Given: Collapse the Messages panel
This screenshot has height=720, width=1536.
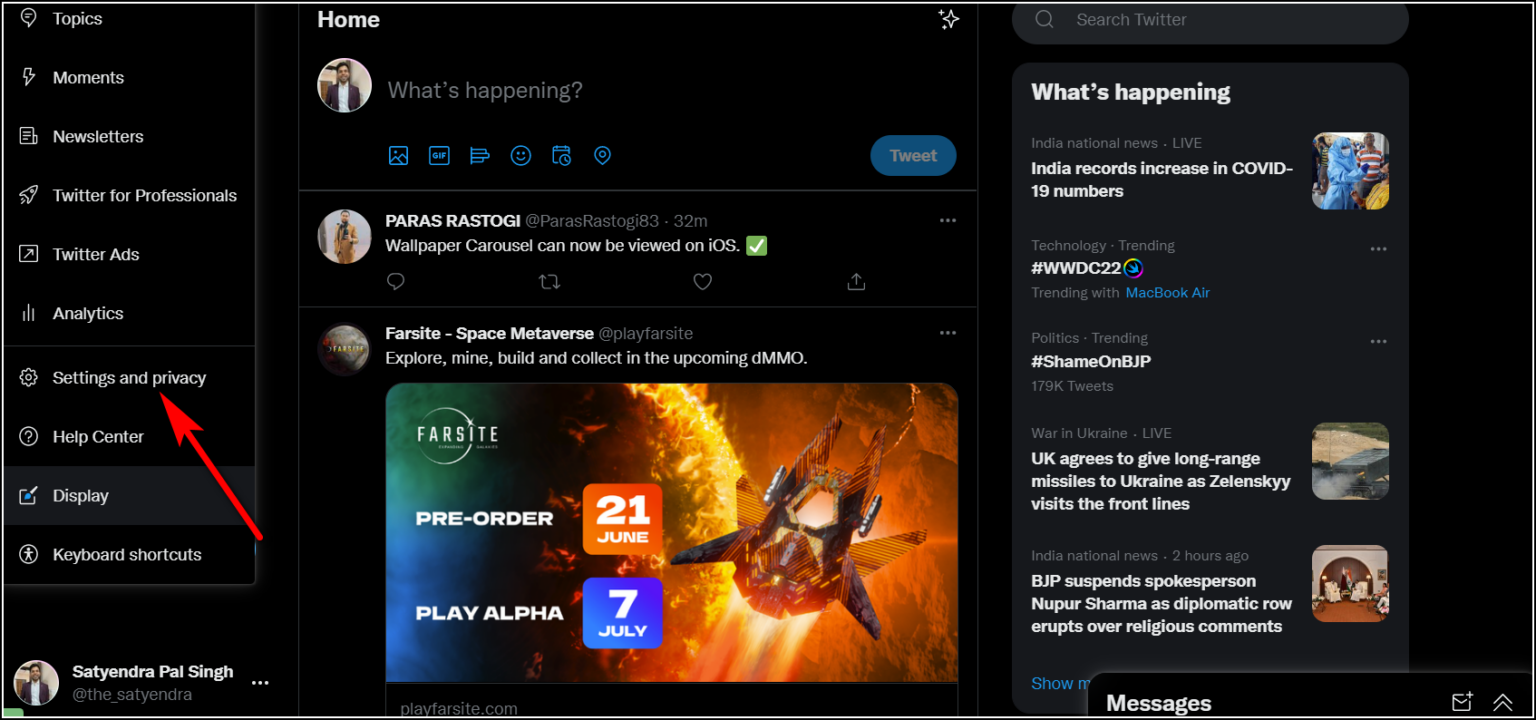Looking at the screenshot, I should coord(1503,702).
